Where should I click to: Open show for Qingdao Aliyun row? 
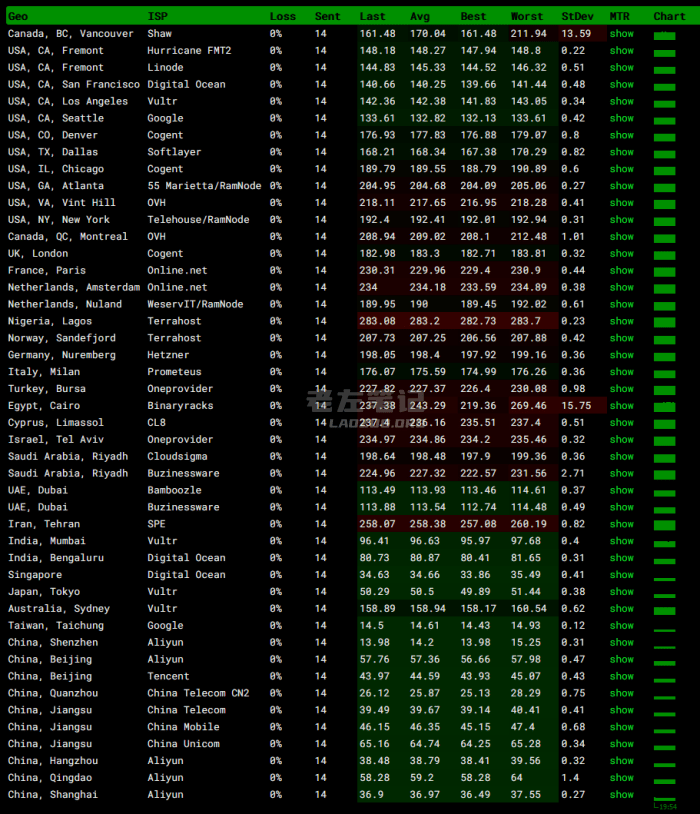point(622,778)
